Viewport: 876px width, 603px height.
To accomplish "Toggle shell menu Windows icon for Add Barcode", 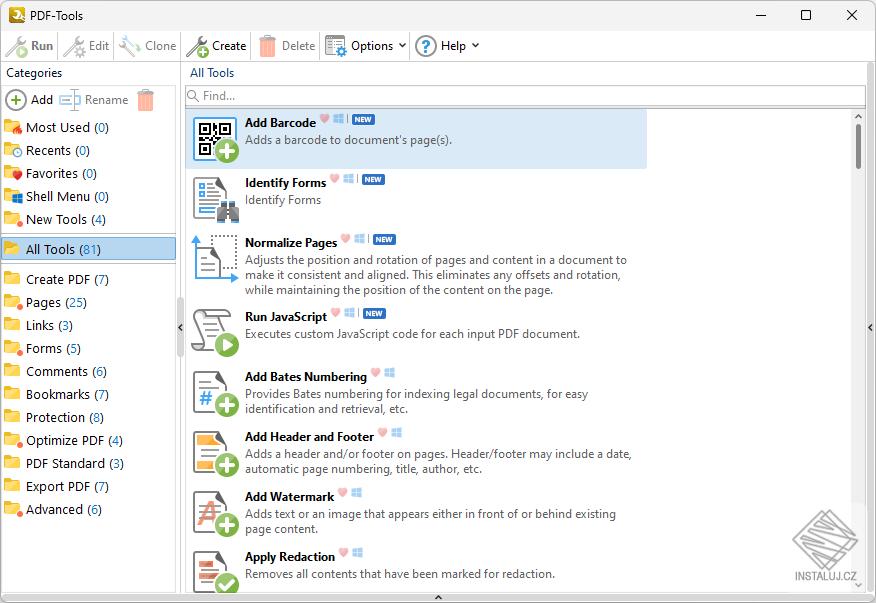I will pos(339,118).
